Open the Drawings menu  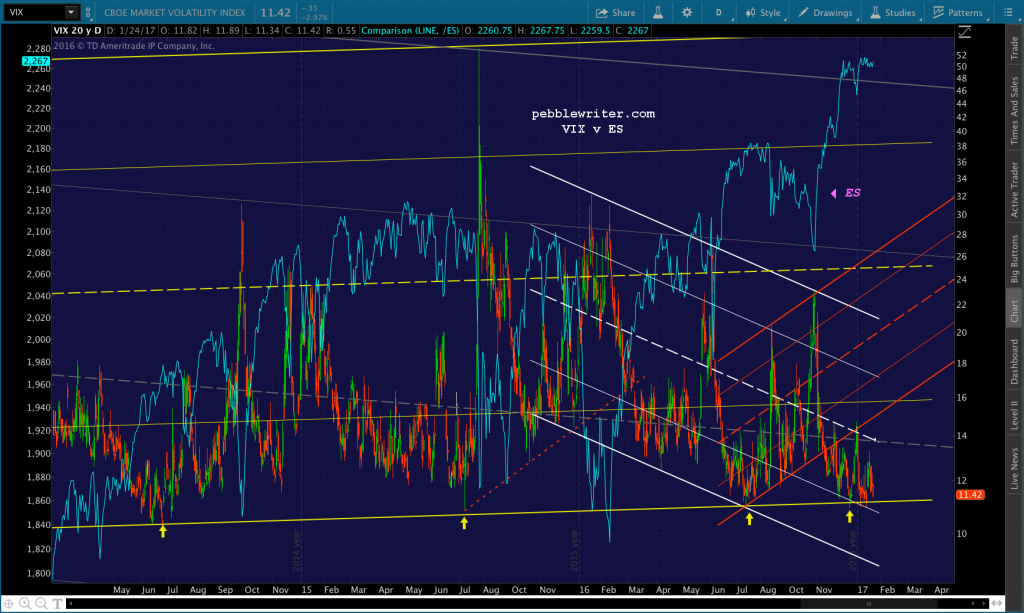(x=825, y=12)
